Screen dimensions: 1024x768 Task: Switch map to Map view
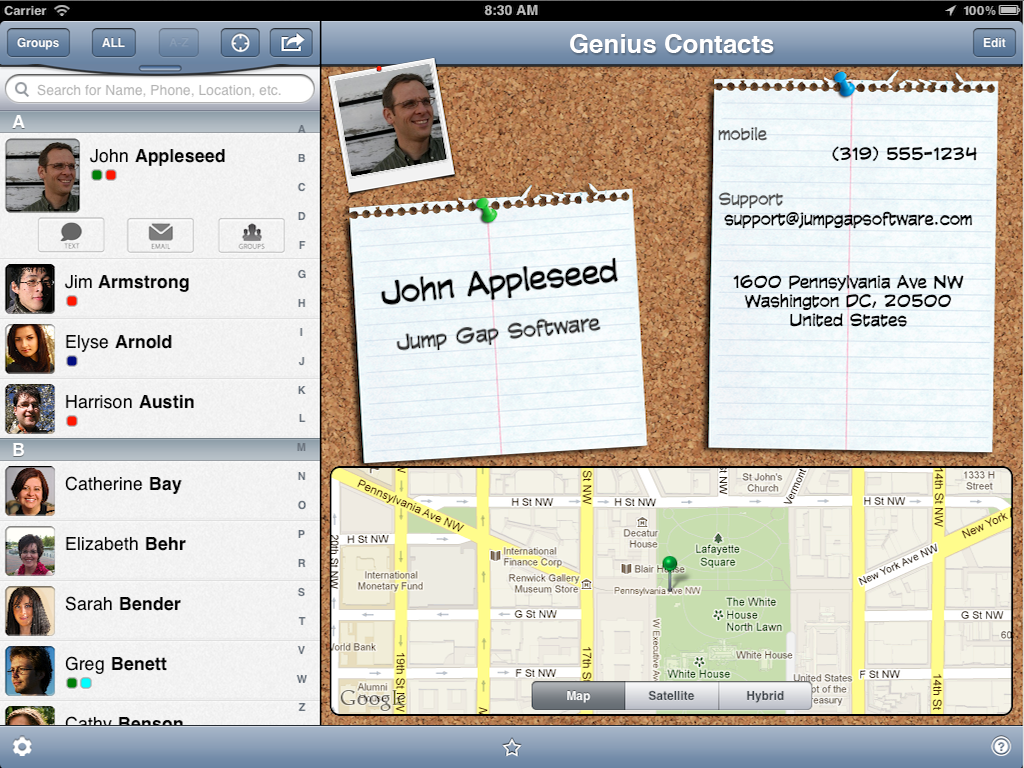[579, 696]
